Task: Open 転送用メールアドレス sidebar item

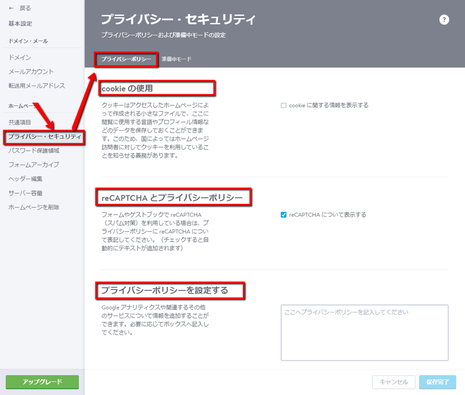Action: [x=37, y=86]
